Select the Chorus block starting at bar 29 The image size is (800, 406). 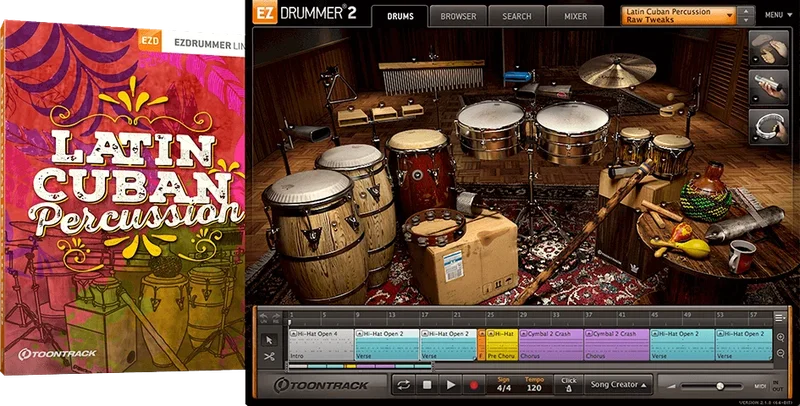point(551,344)
